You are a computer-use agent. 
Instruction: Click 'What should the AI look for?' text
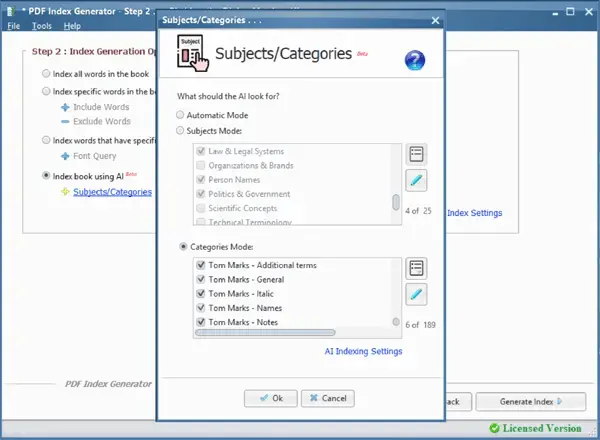(x=228, y=96)
